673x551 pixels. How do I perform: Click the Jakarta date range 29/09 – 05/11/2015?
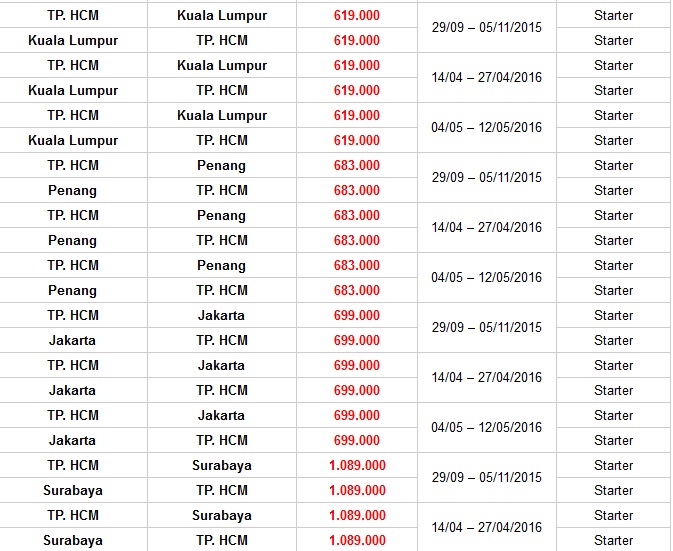pos(487,327)
